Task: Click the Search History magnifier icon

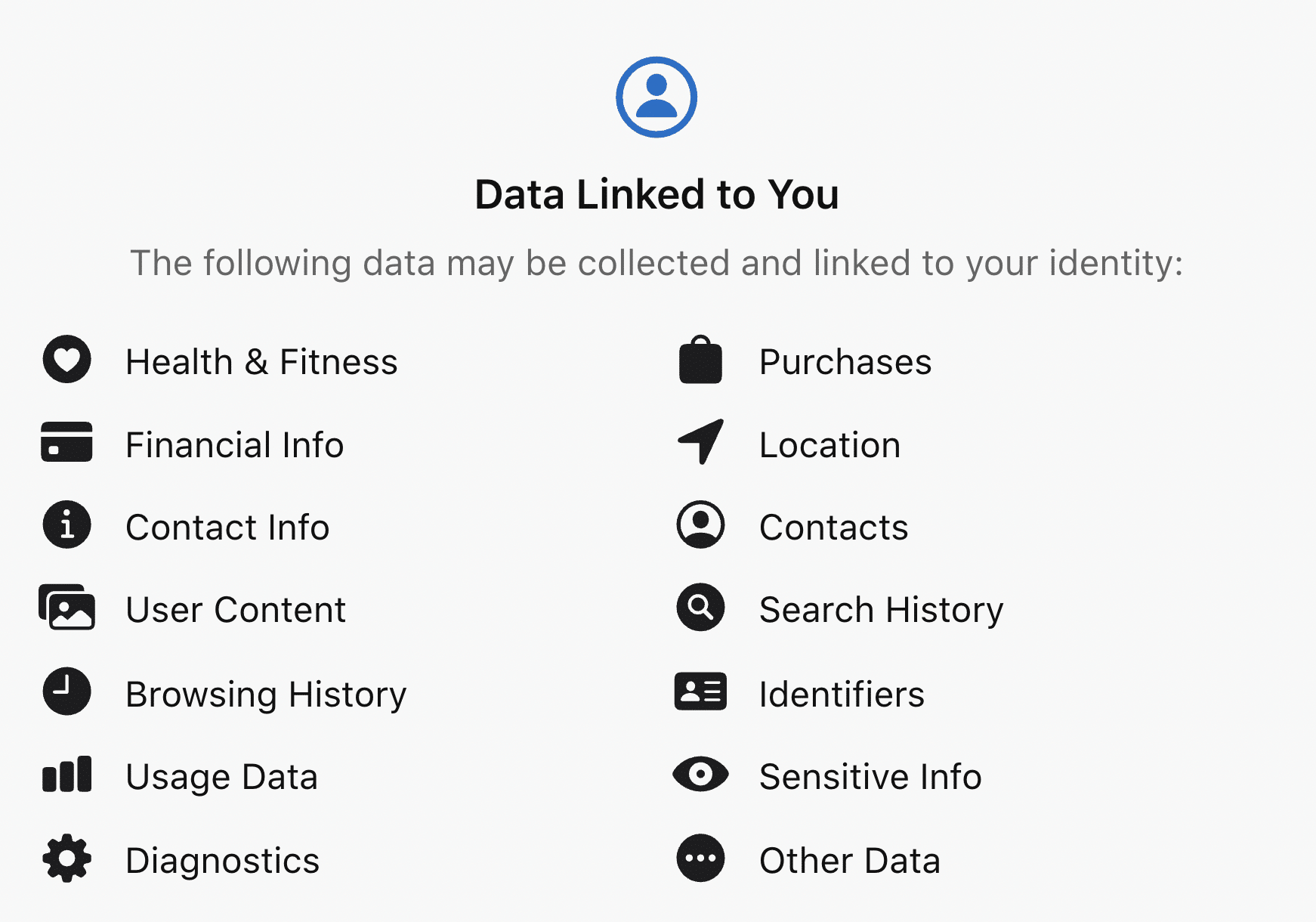Action: [700, 607]
